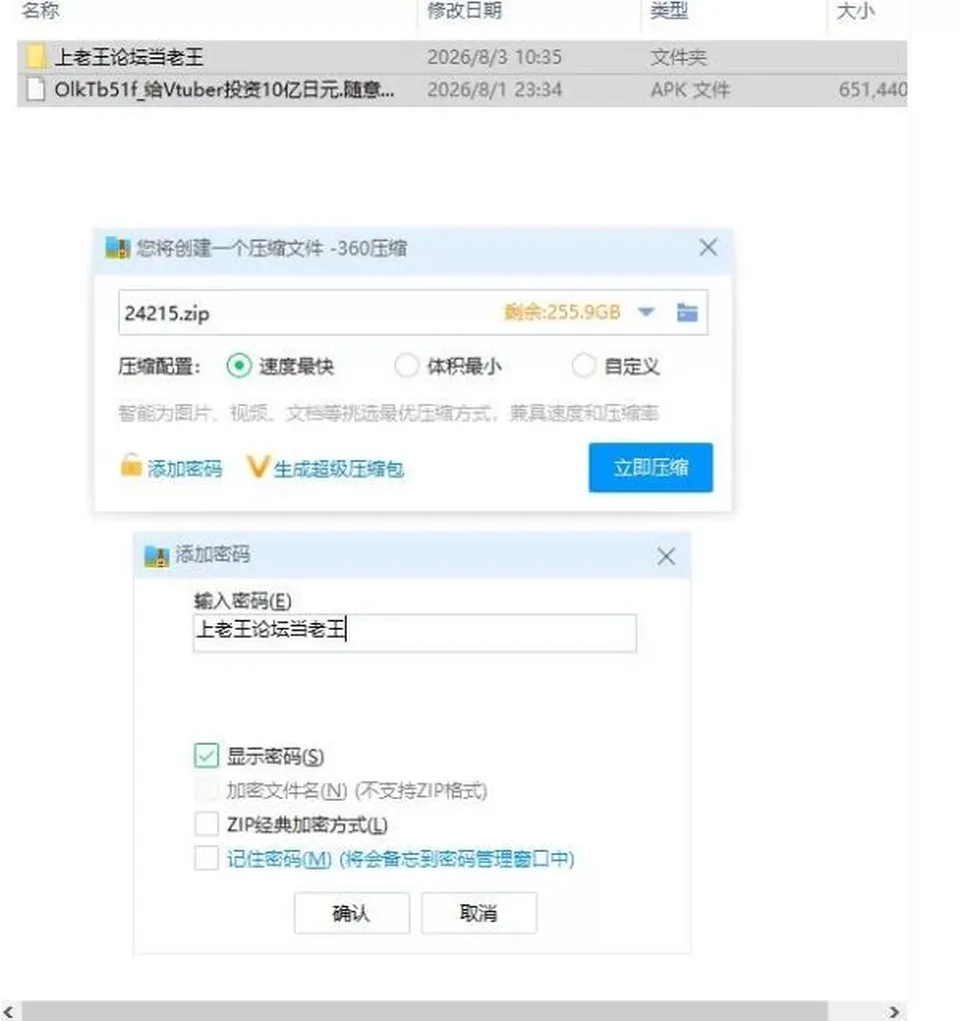Click the 651,440 size value
960x1021 pixels.
coord(873,89)
